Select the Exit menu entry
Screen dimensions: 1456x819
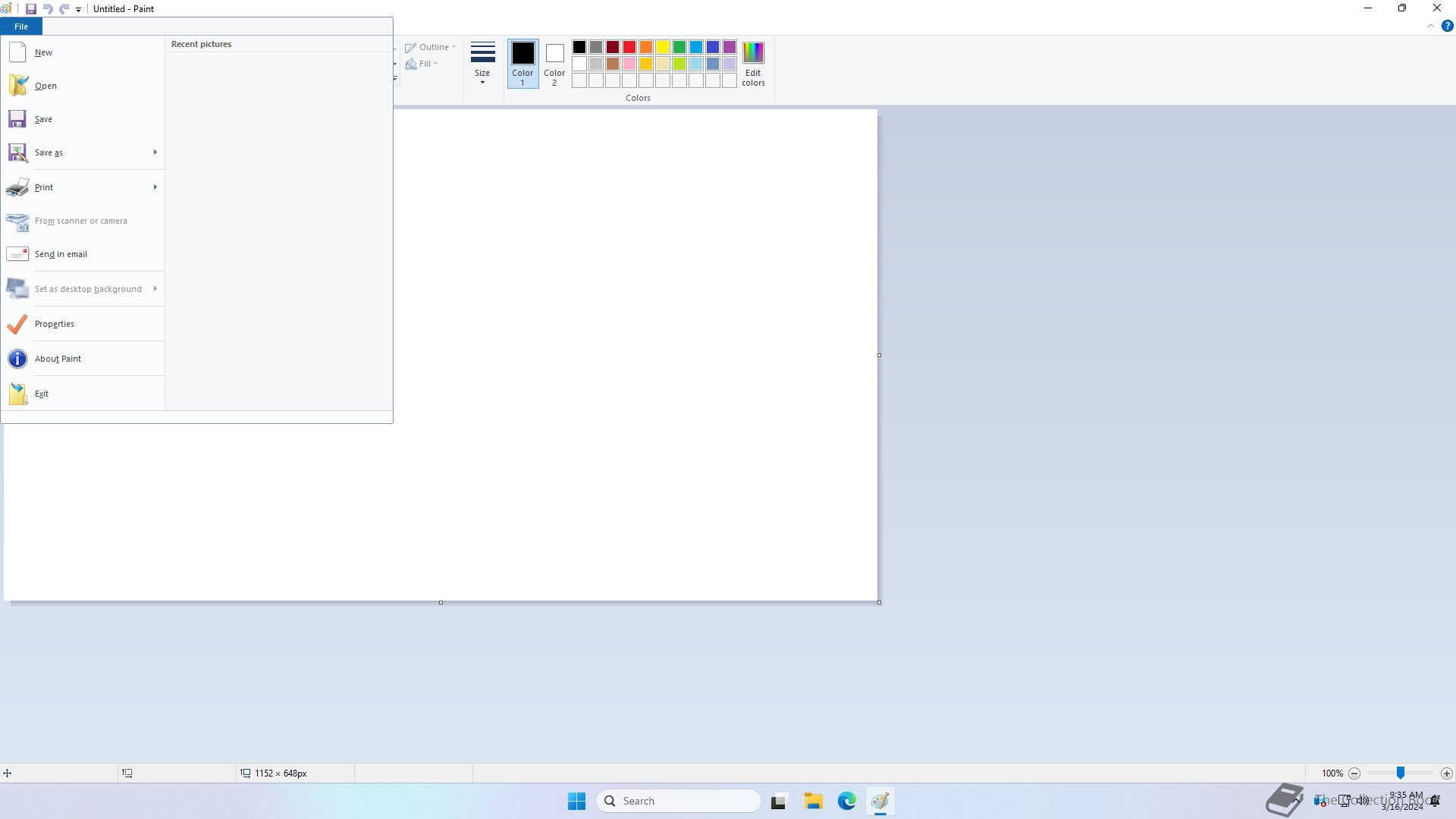[x=42, y=394]
